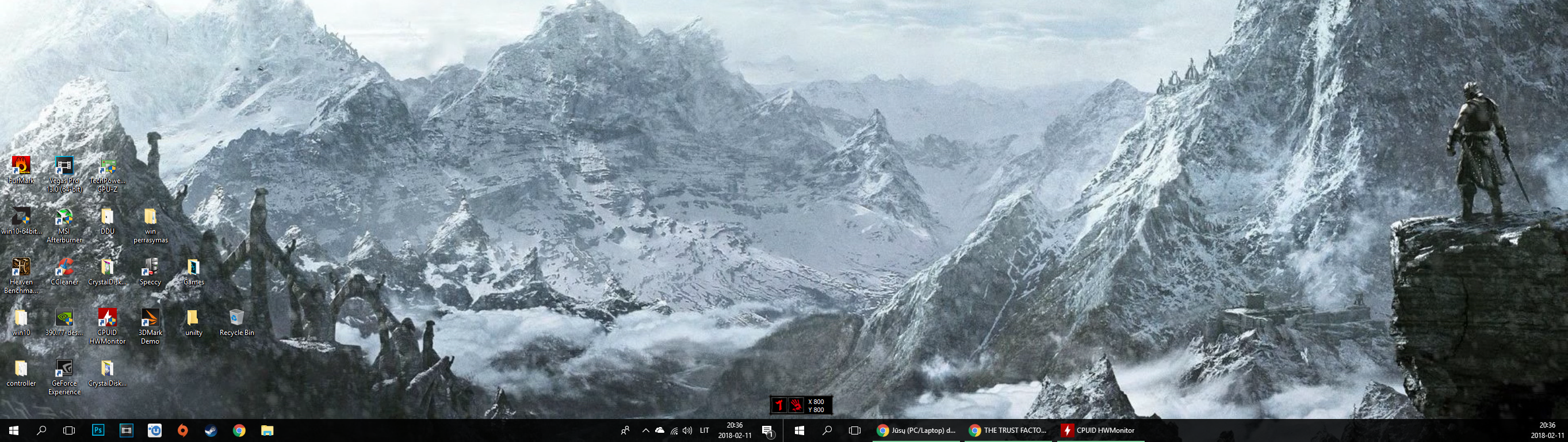The height and width of the screenshot is (442, 1568).
Task: Select the win10 folder icon
Action: point(21,322)
